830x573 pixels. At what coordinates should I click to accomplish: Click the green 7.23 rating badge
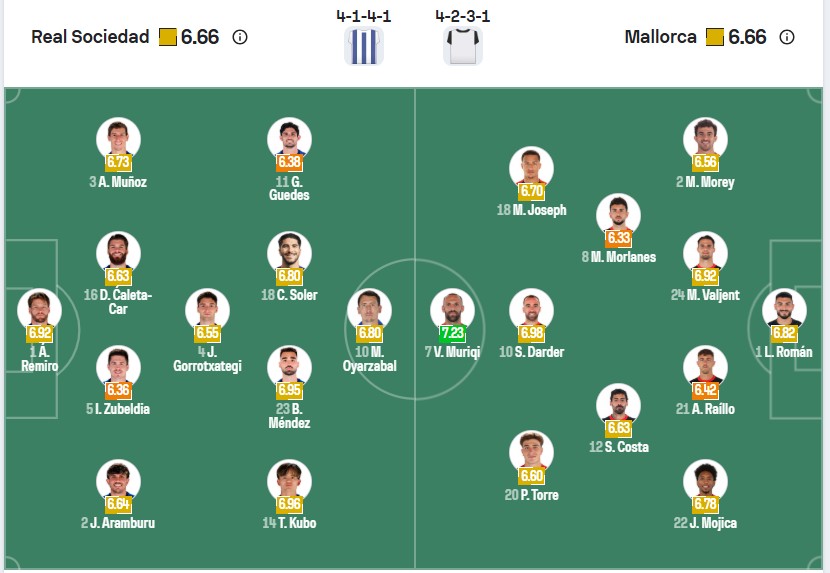pos(452,333)
